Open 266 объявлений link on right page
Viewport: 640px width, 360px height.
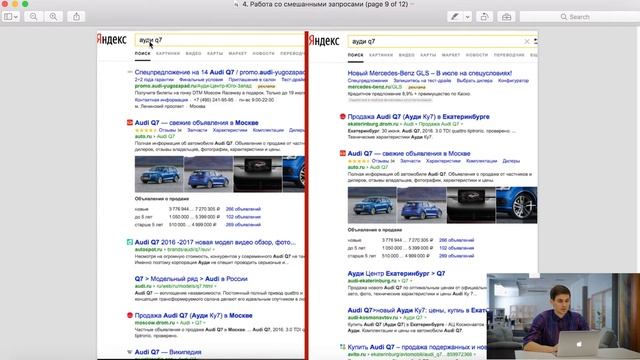point(456,240)
